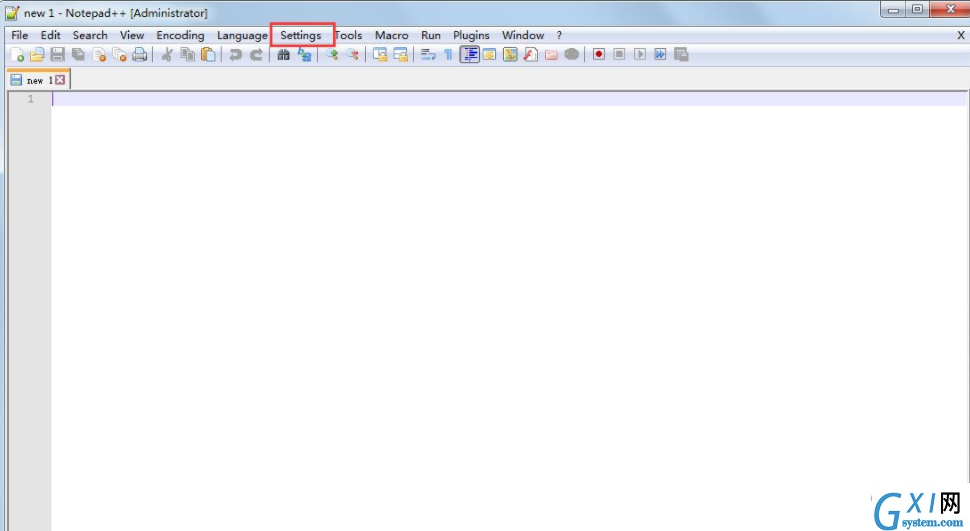Click the Zoom Out magnifier icon

click(x=353, y=54)
